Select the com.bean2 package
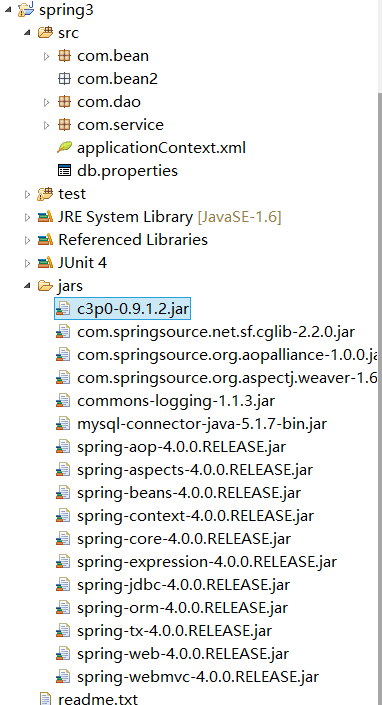Viewport: 382px width, 705px height. pyautogui.click(x=117, y=79)
